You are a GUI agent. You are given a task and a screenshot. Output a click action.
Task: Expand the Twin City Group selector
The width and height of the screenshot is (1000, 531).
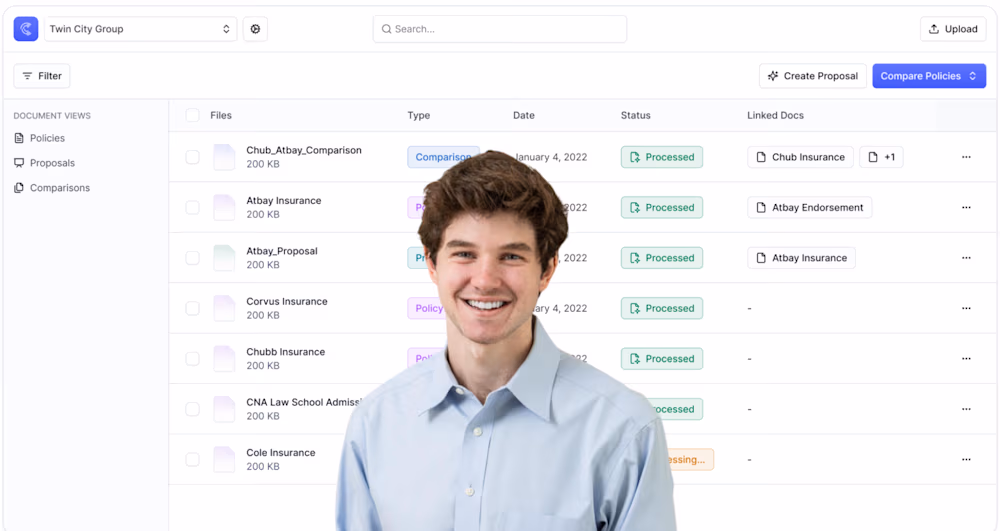[140, 29]
